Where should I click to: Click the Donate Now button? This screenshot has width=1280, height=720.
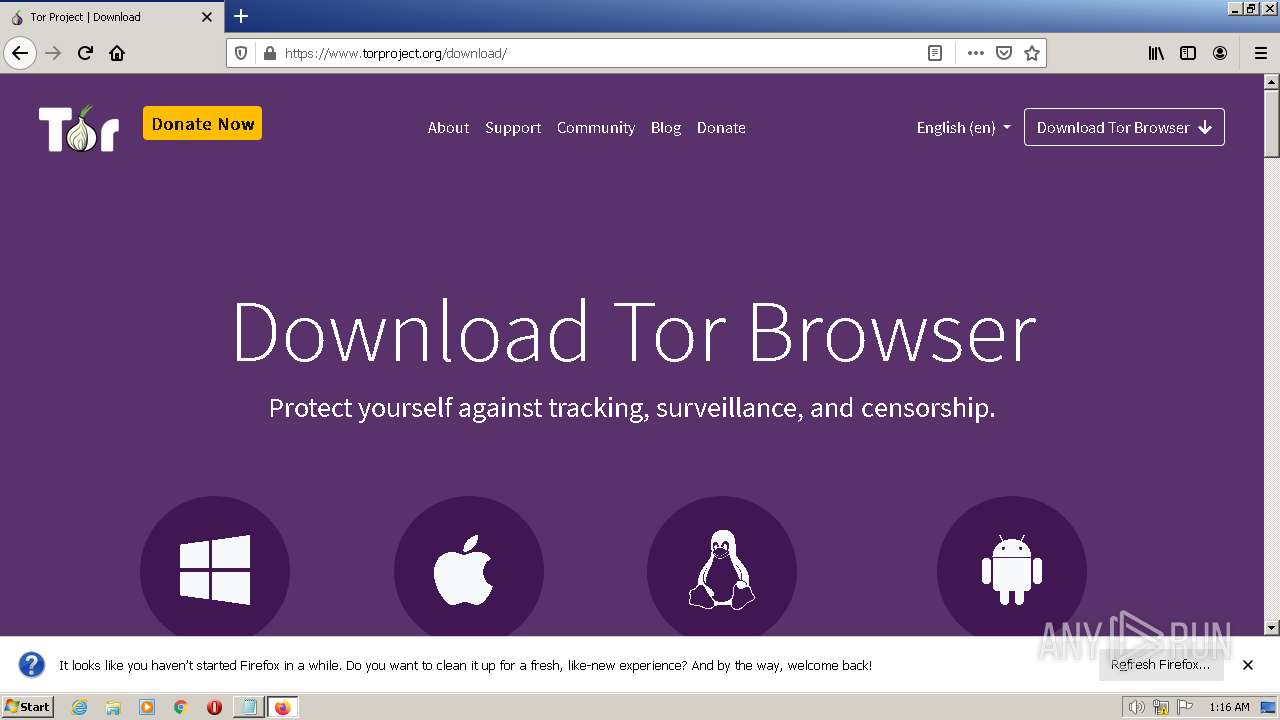pyautogui.click(x=202, y=123)
